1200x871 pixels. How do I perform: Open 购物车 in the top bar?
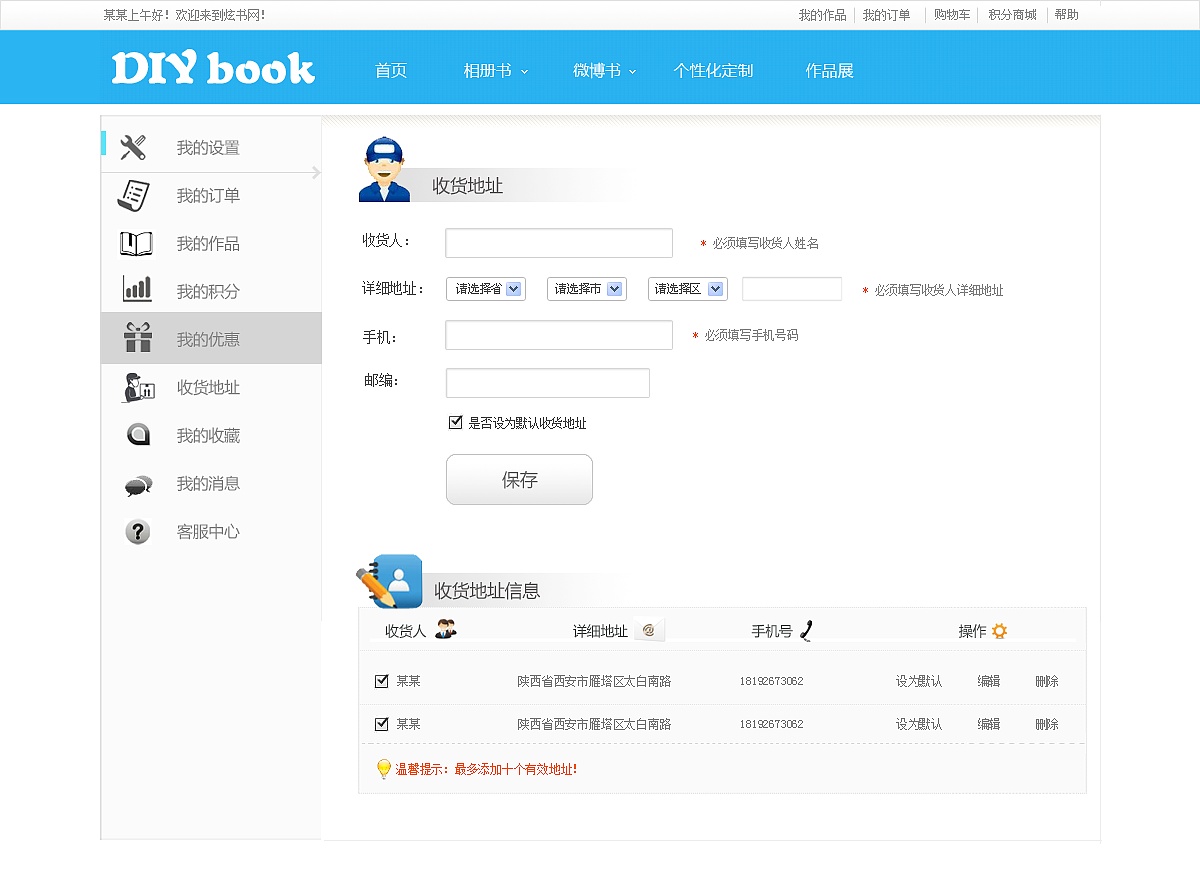[x=952, y=15]
